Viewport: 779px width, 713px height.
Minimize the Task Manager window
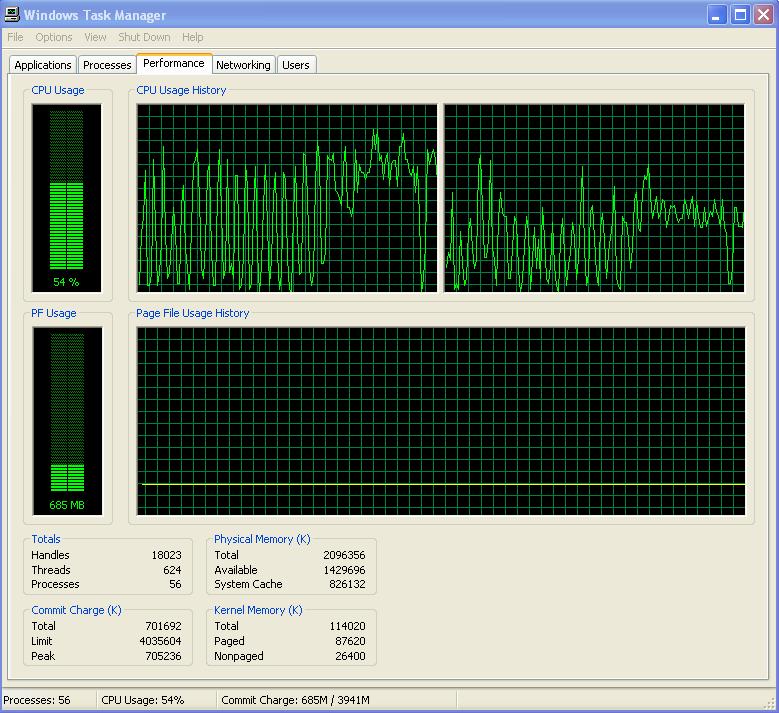718,15
